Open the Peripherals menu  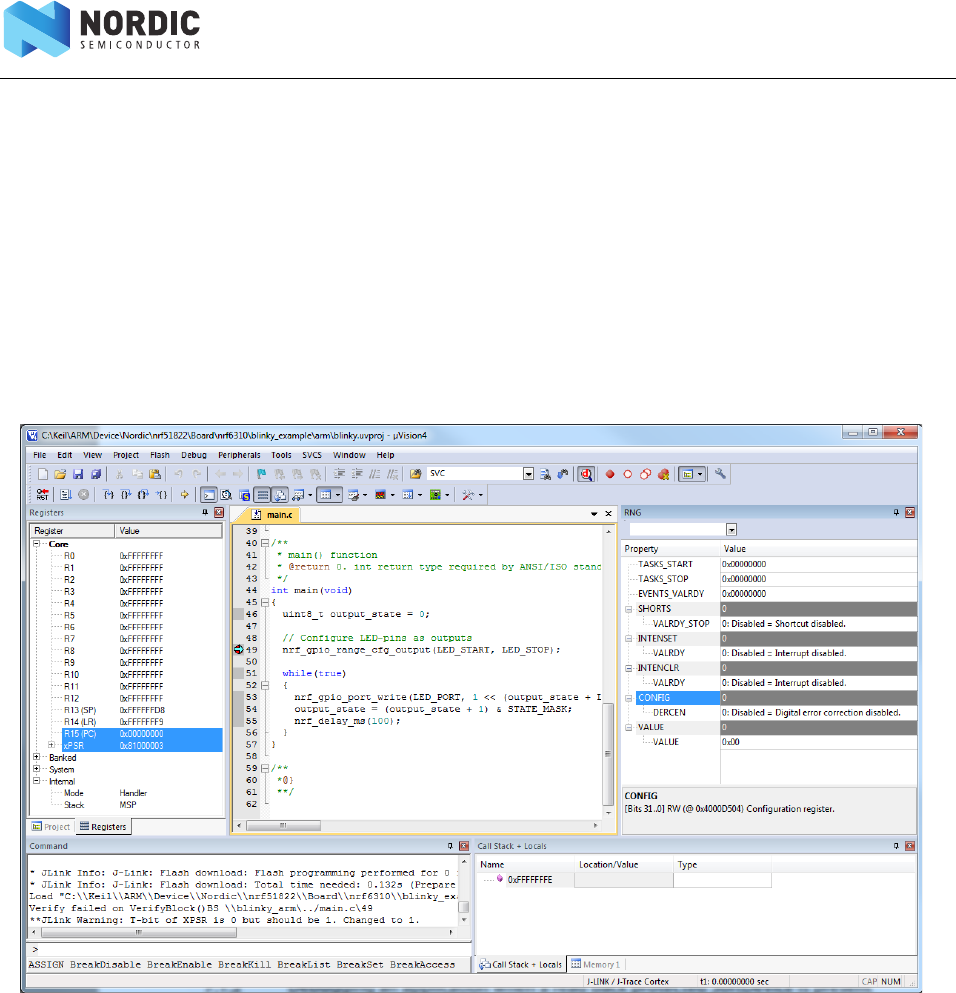click(x=239, y=455)
